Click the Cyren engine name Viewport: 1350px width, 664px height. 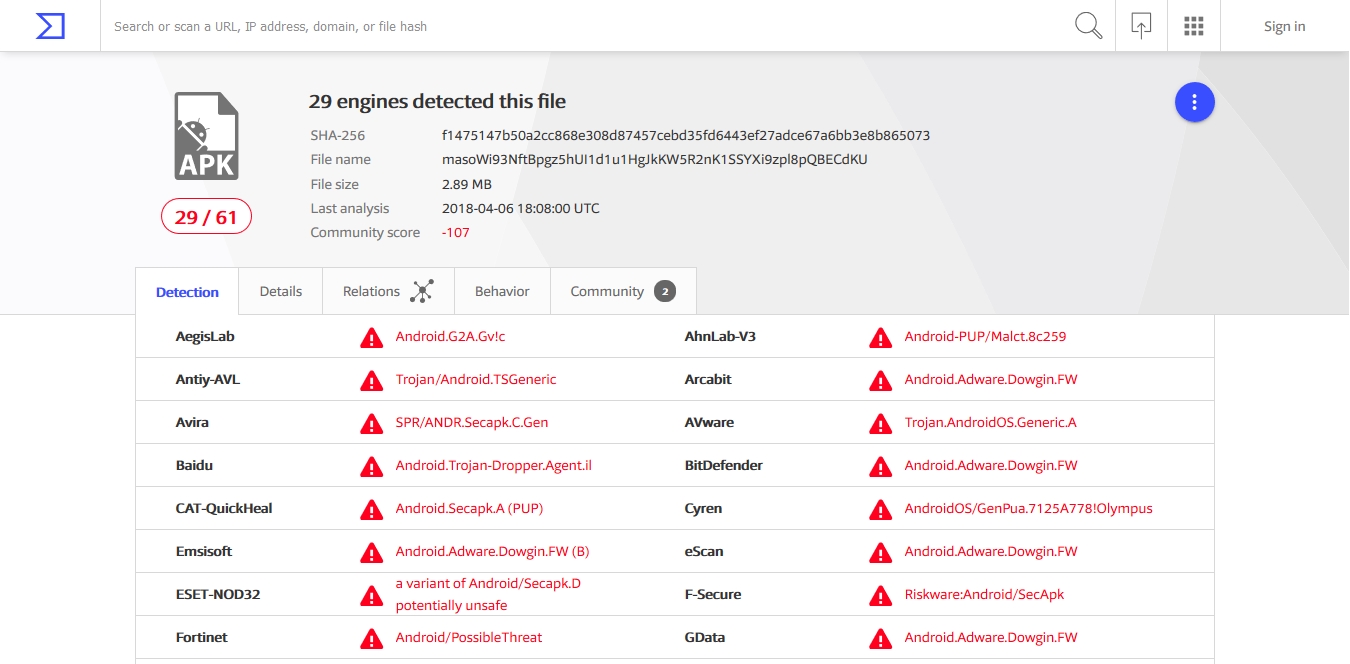click(703, 509)
